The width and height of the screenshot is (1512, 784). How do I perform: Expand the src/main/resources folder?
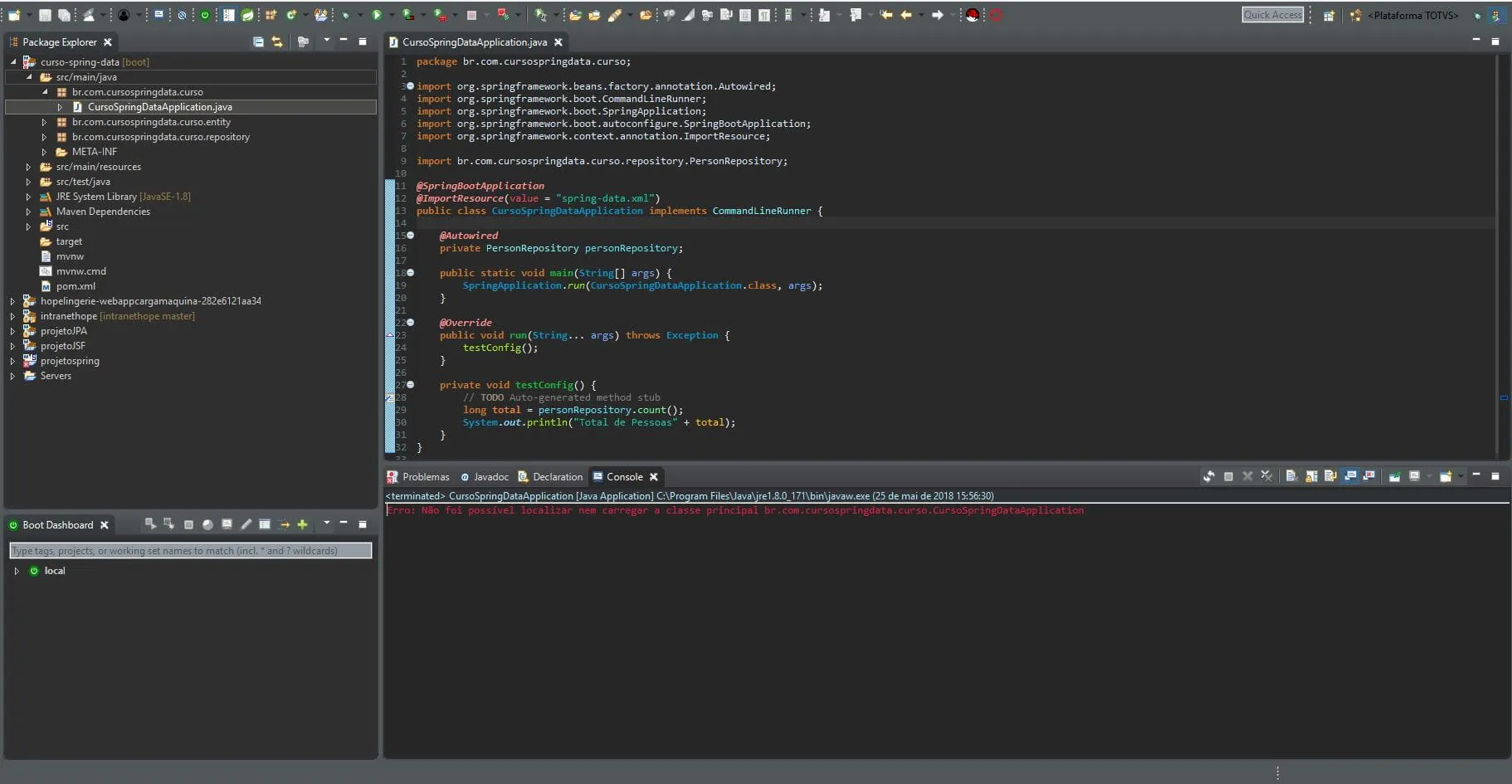click(28, 167)
